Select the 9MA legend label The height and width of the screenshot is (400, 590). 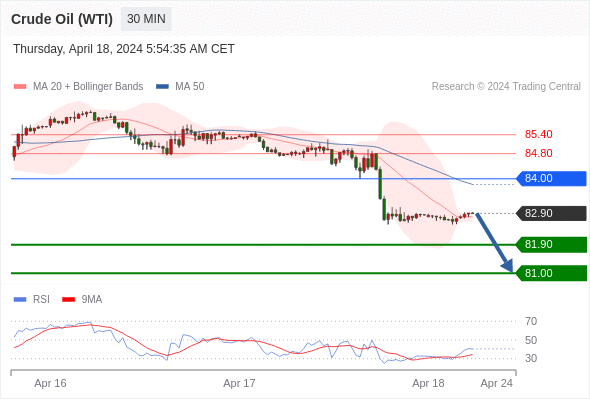pos(92,300)
